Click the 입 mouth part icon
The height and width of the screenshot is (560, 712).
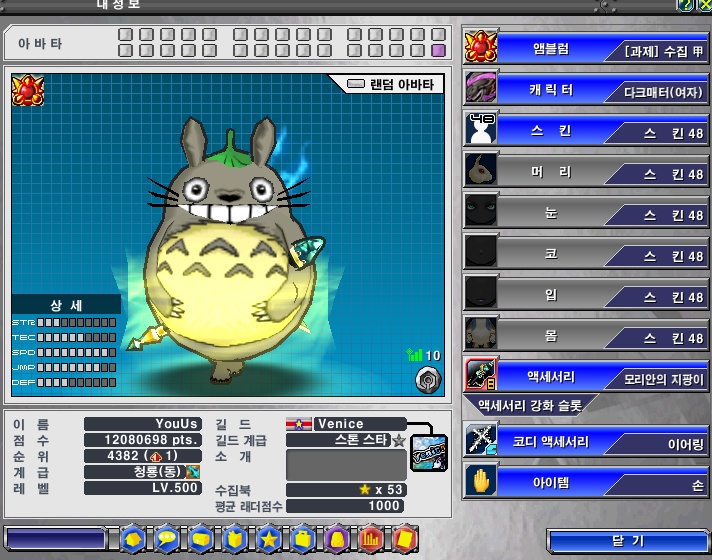point(481,293)
